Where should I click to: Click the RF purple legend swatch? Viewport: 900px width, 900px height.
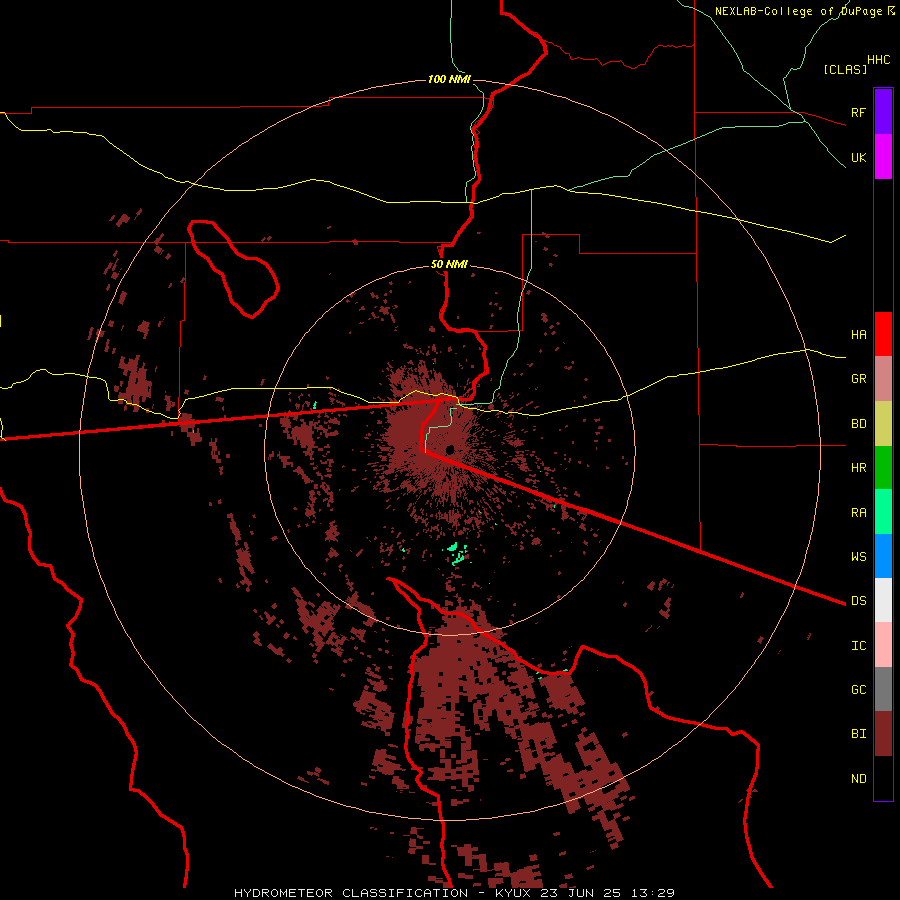(883, 112)
